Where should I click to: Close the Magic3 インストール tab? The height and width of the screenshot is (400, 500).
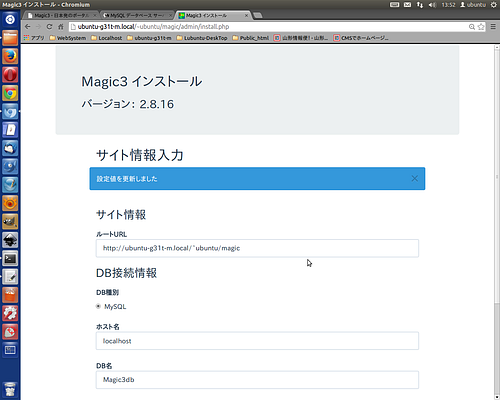coord(246,15)
